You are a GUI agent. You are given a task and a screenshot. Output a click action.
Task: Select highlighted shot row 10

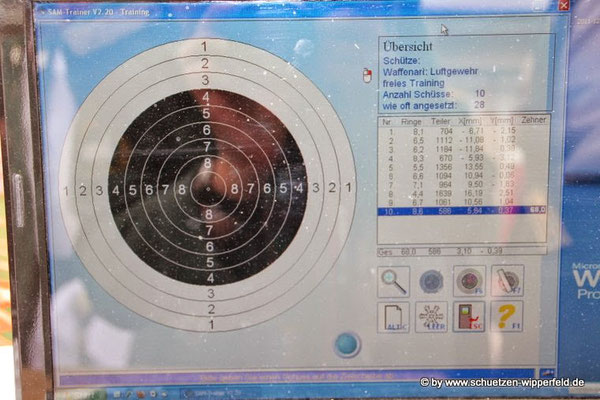[461, 211]
